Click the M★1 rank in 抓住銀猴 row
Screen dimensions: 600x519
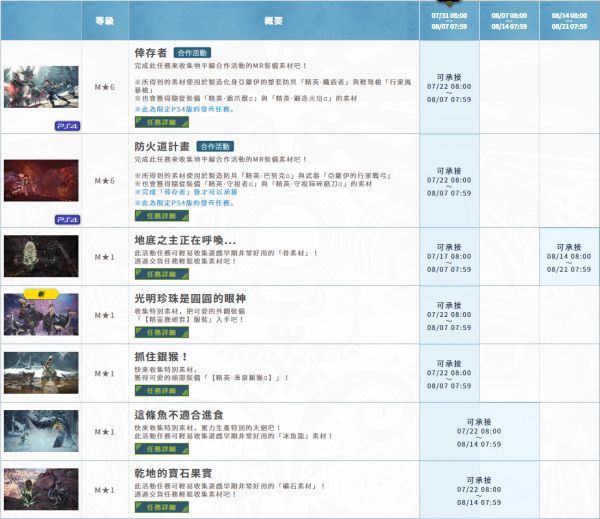[x=105, y=374]
